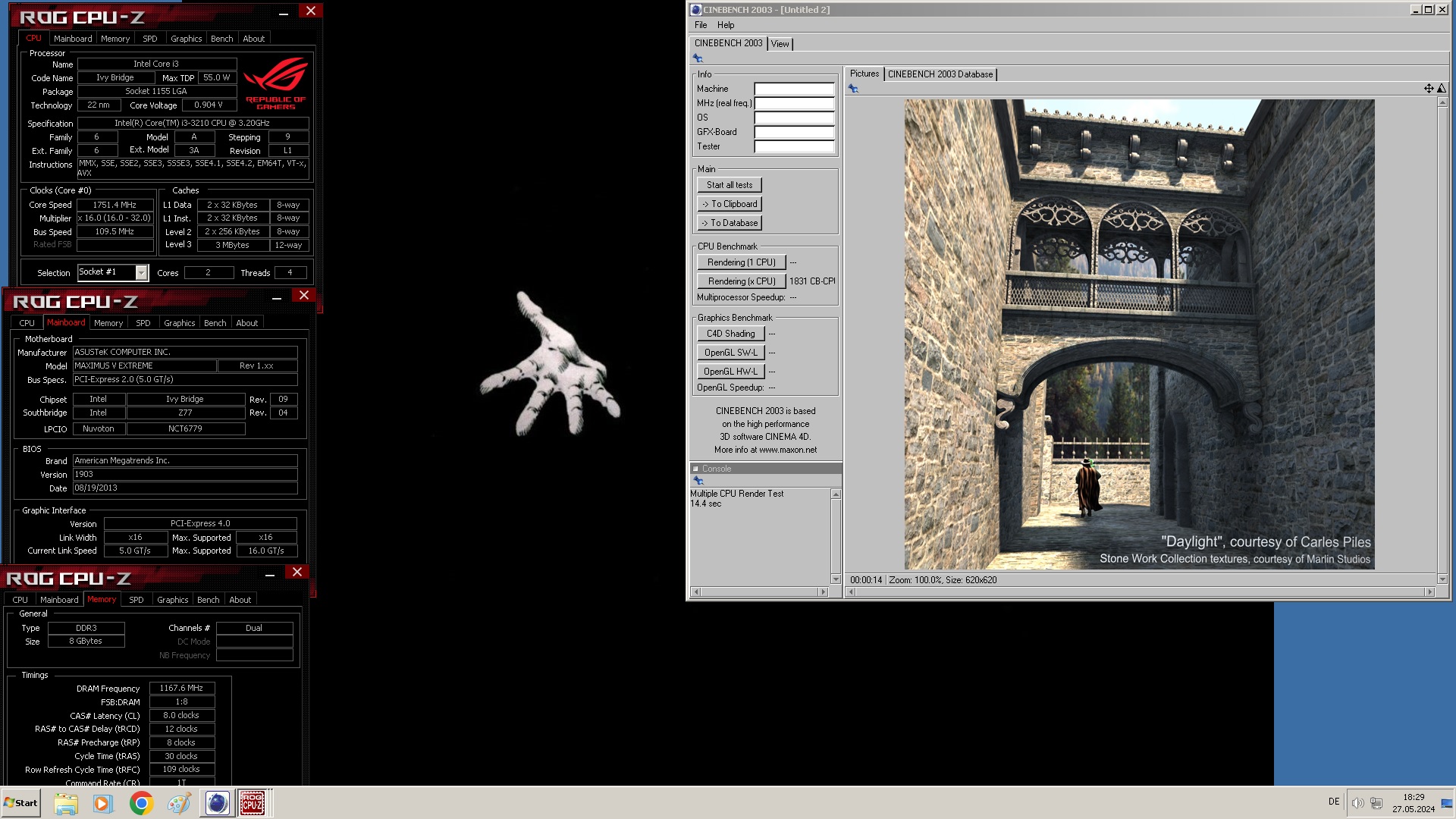The image size is (1456, 819).
Task: Click the console vertical scrollbar down arrow
Action: pos(836,579)
